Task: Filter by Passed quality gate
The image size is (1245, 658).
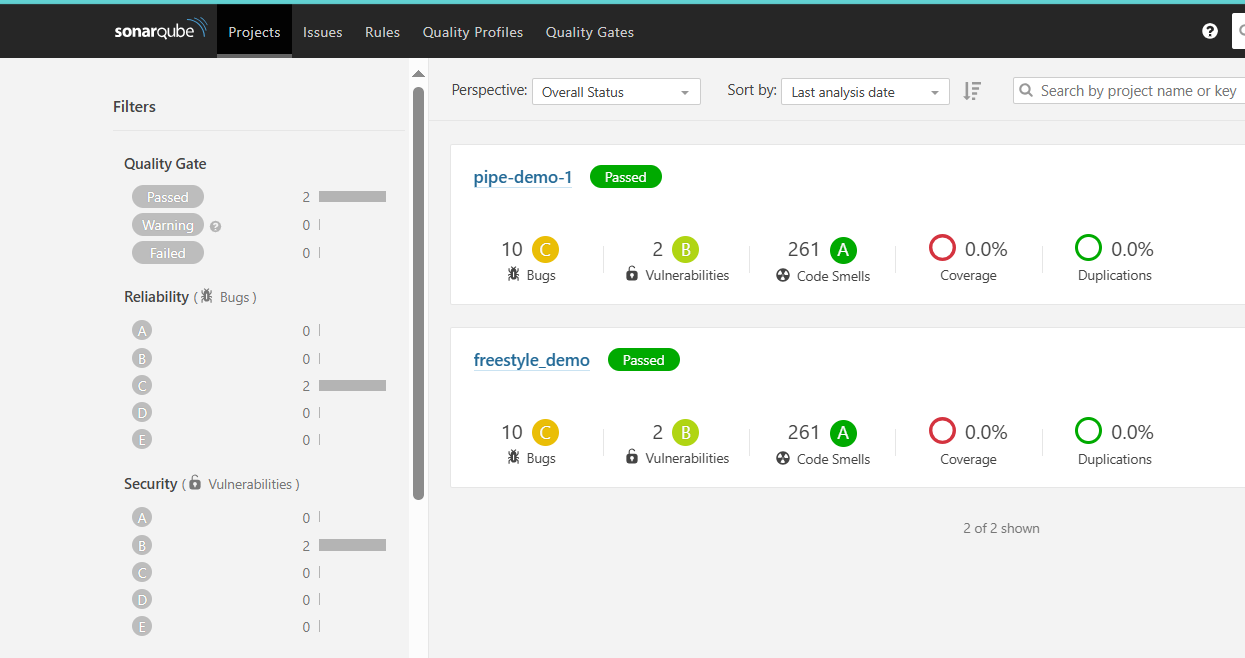Action: [167, 197]
